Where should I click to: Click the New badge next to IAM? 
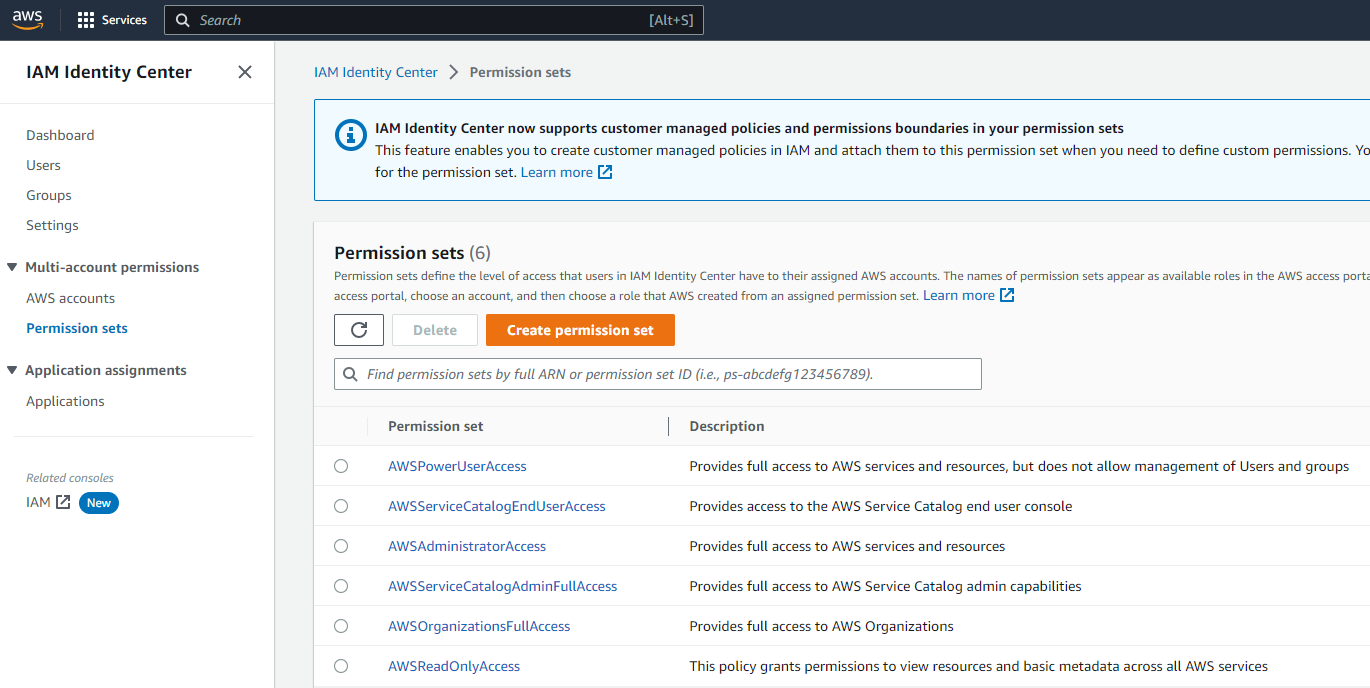pyautogui.click(x=99, y=502)
